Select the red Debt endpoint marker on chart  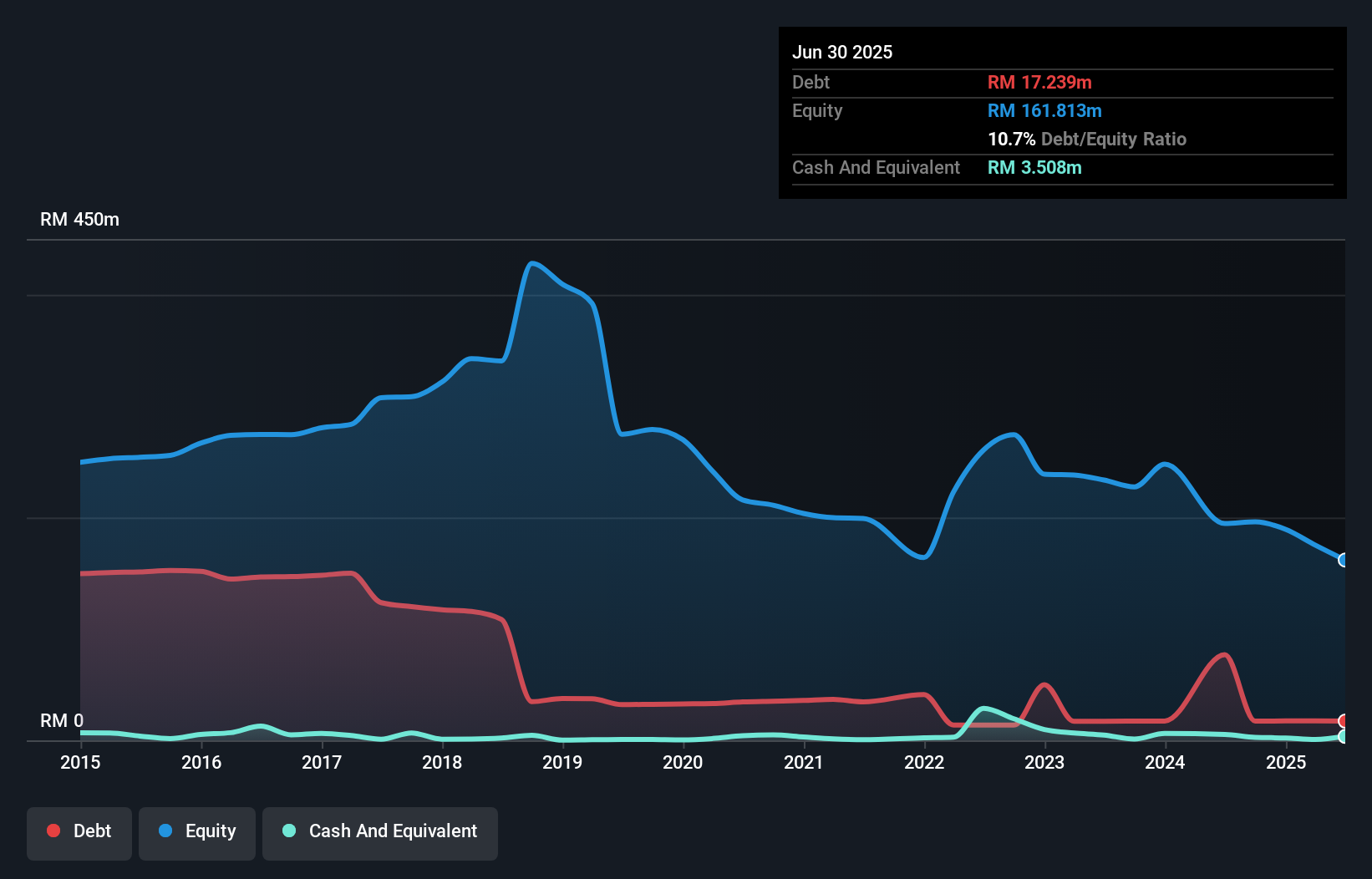point(1341,719)
